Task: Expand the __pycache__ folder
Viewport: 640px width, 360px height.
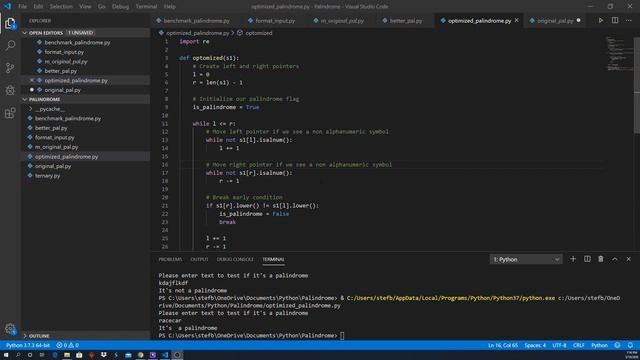Action: pyautogui.click(x=49, y=109)
